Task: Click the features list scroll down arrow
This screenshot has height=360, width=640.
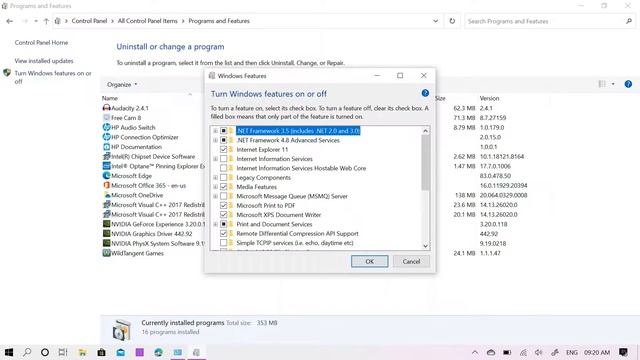Action: coord(425,246)
